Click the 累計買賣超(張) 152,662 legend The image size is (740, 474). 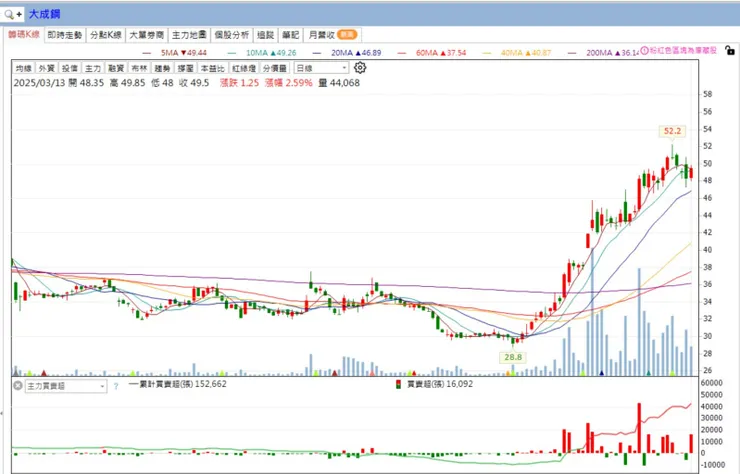[178, 384]
